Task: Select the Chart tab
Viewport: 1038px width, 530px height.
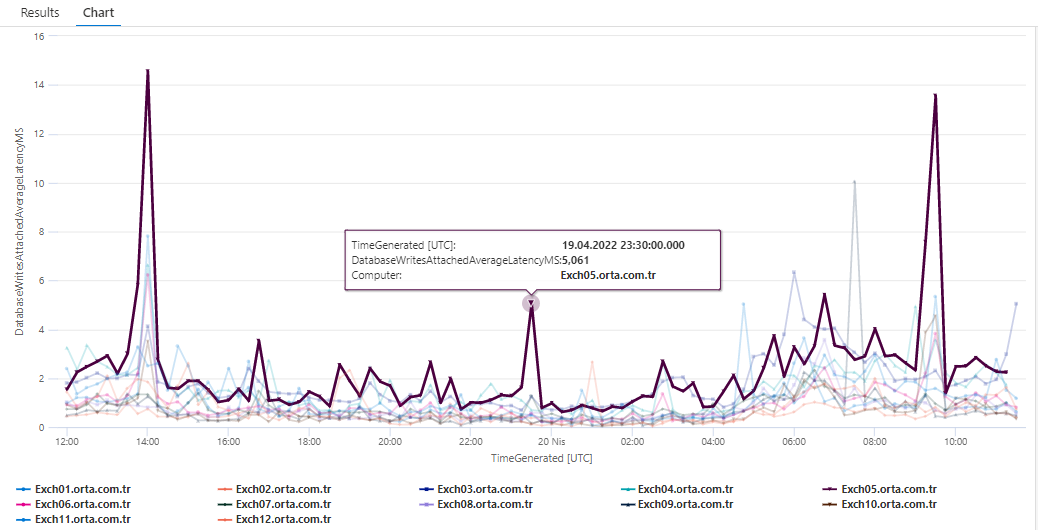Action: tap(98, 13)
